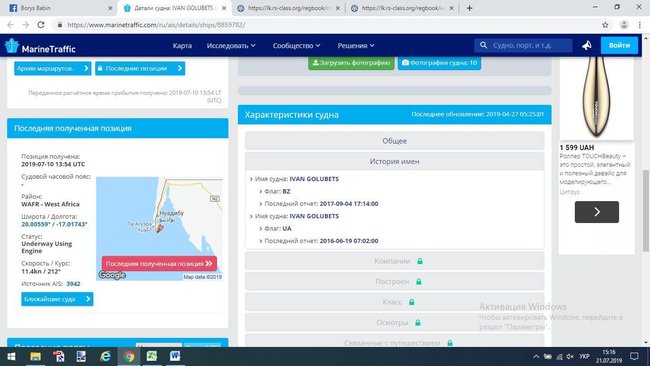Image resolution: width=650 pixels, height=366 pixels.
Task: Click the volume icon in system tray
Action: 570,356
